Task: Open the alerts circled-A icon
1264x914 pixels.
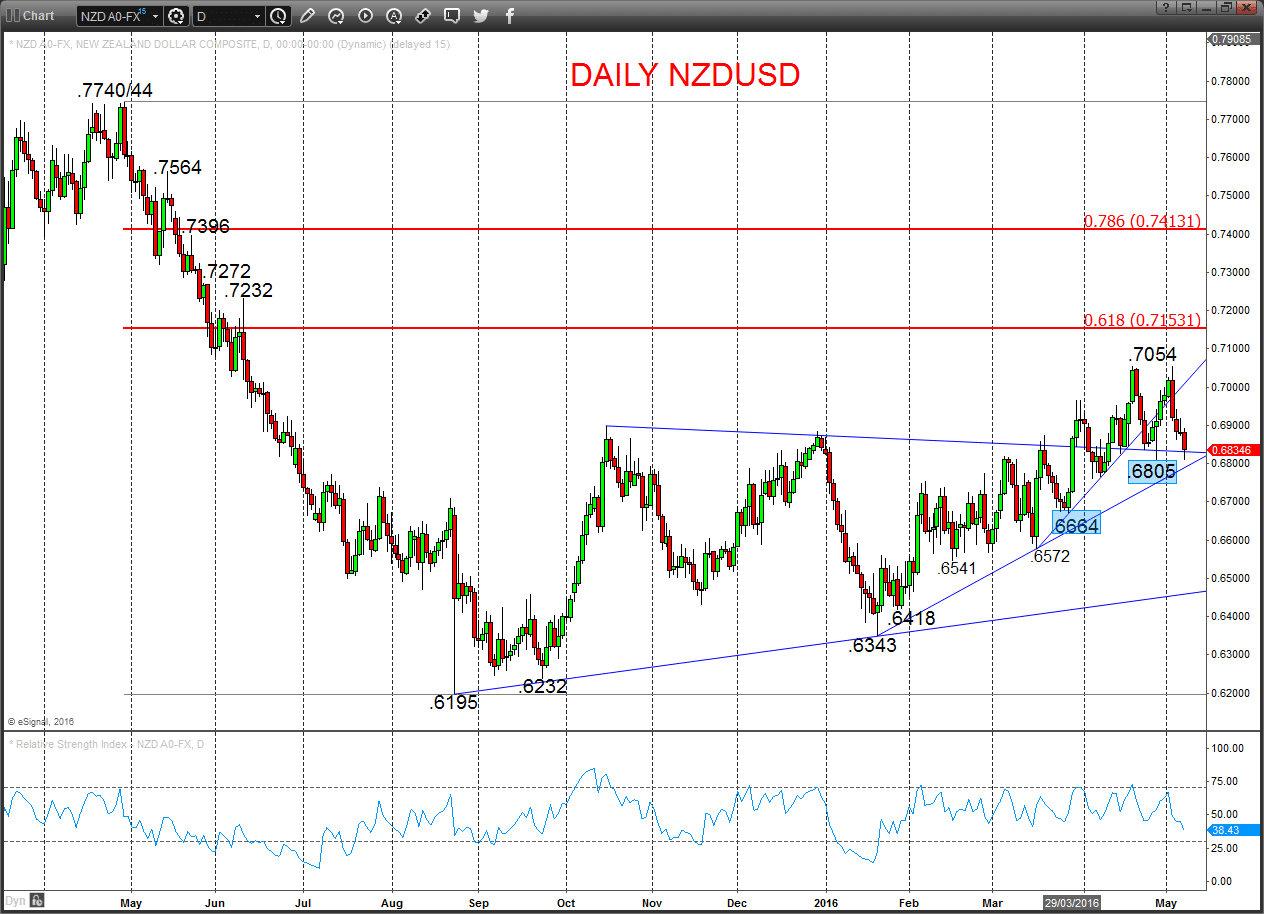Action: [394, 16]
